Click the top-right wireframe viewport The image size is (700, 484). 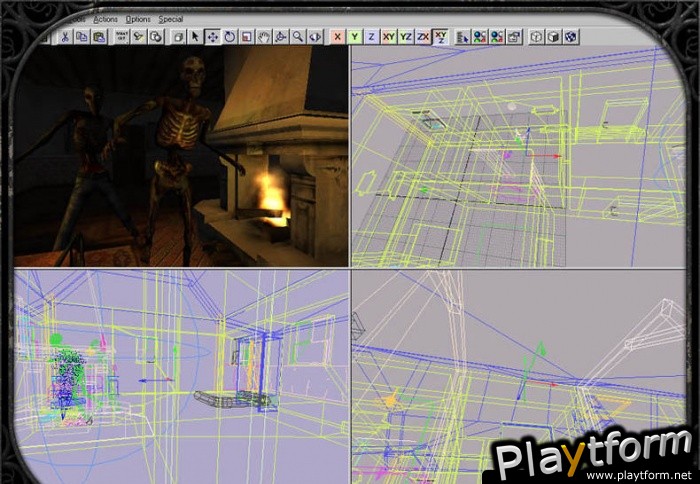click(x=519, y=156)
